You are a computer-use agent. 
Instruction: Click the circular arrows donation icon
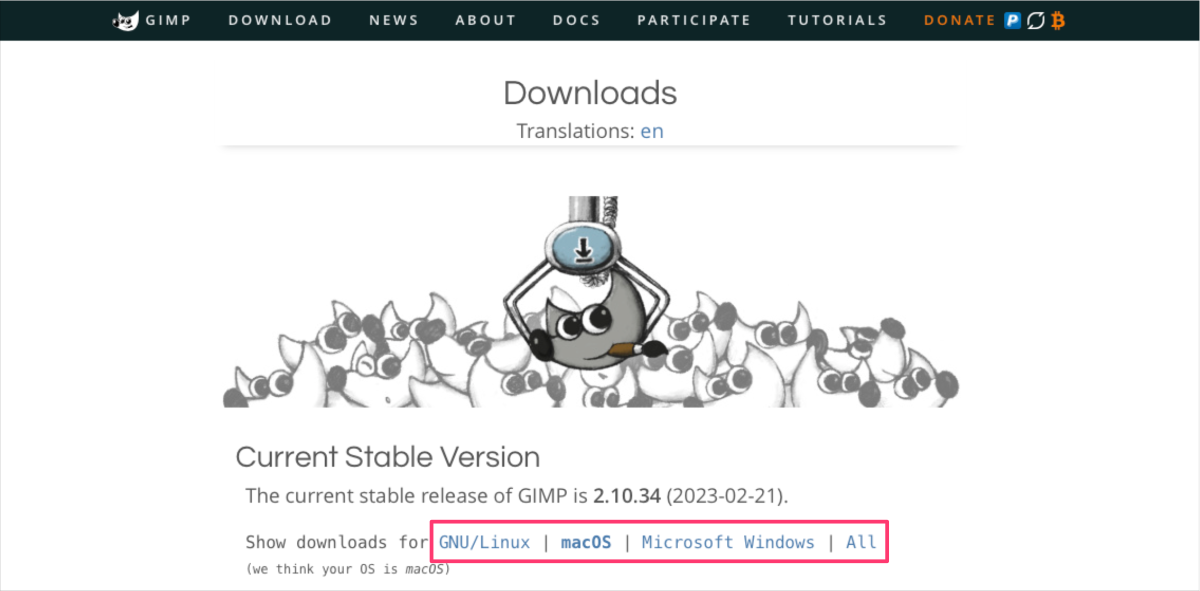[x=1034, y=20]
